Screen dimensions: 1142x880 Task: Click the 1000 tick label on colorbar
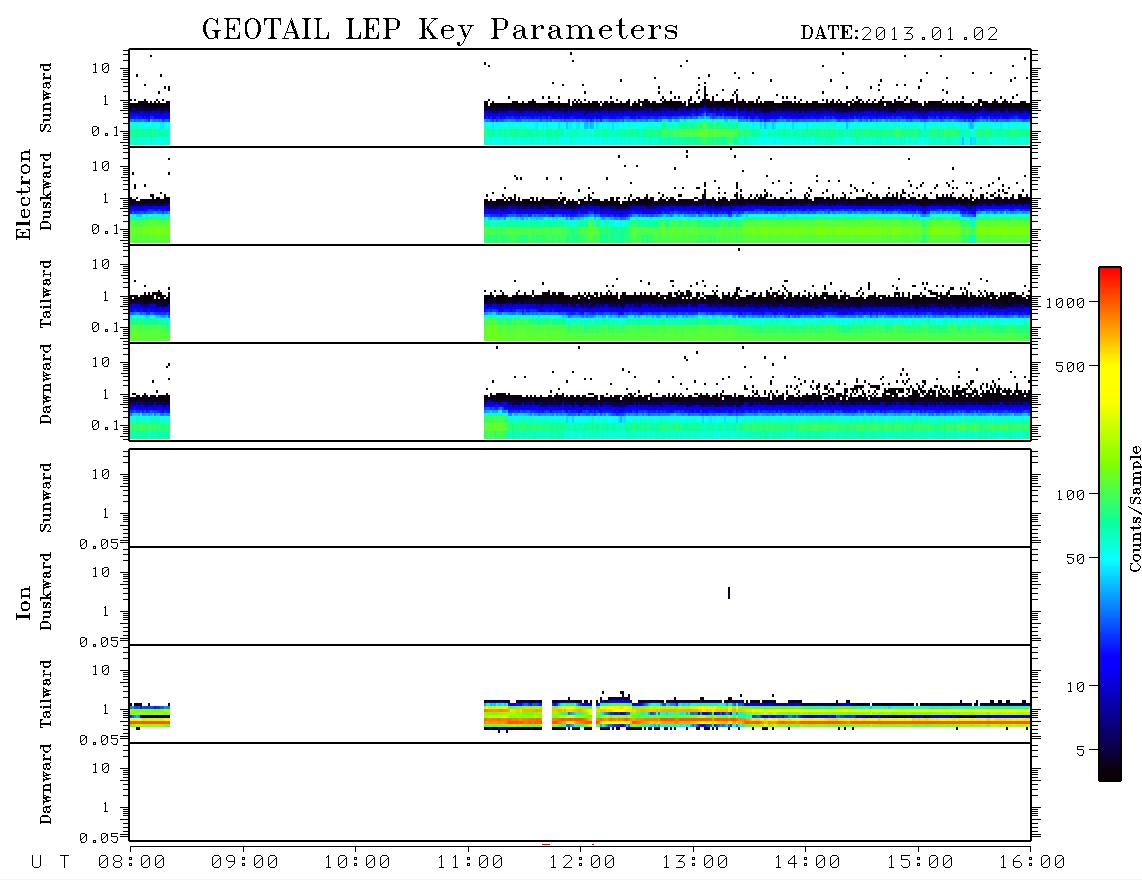coord(1065,303)
